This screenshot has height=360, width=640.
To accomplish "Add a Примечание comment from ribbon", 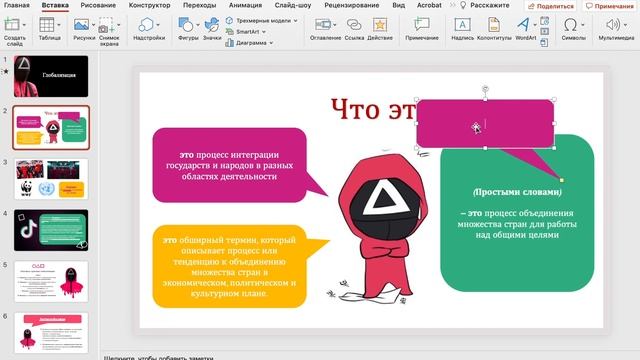I will pyautogui.click(x=422, y=25).
